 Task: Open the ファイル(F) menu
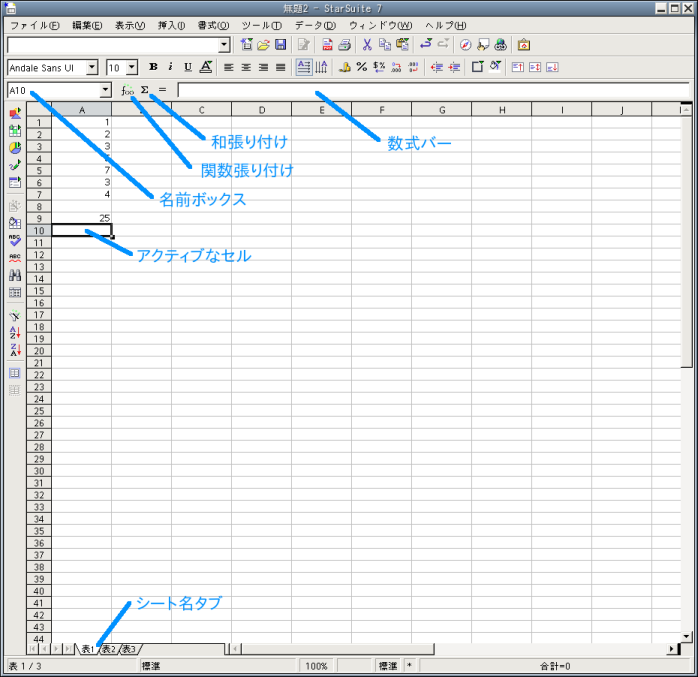coord(34,25)
